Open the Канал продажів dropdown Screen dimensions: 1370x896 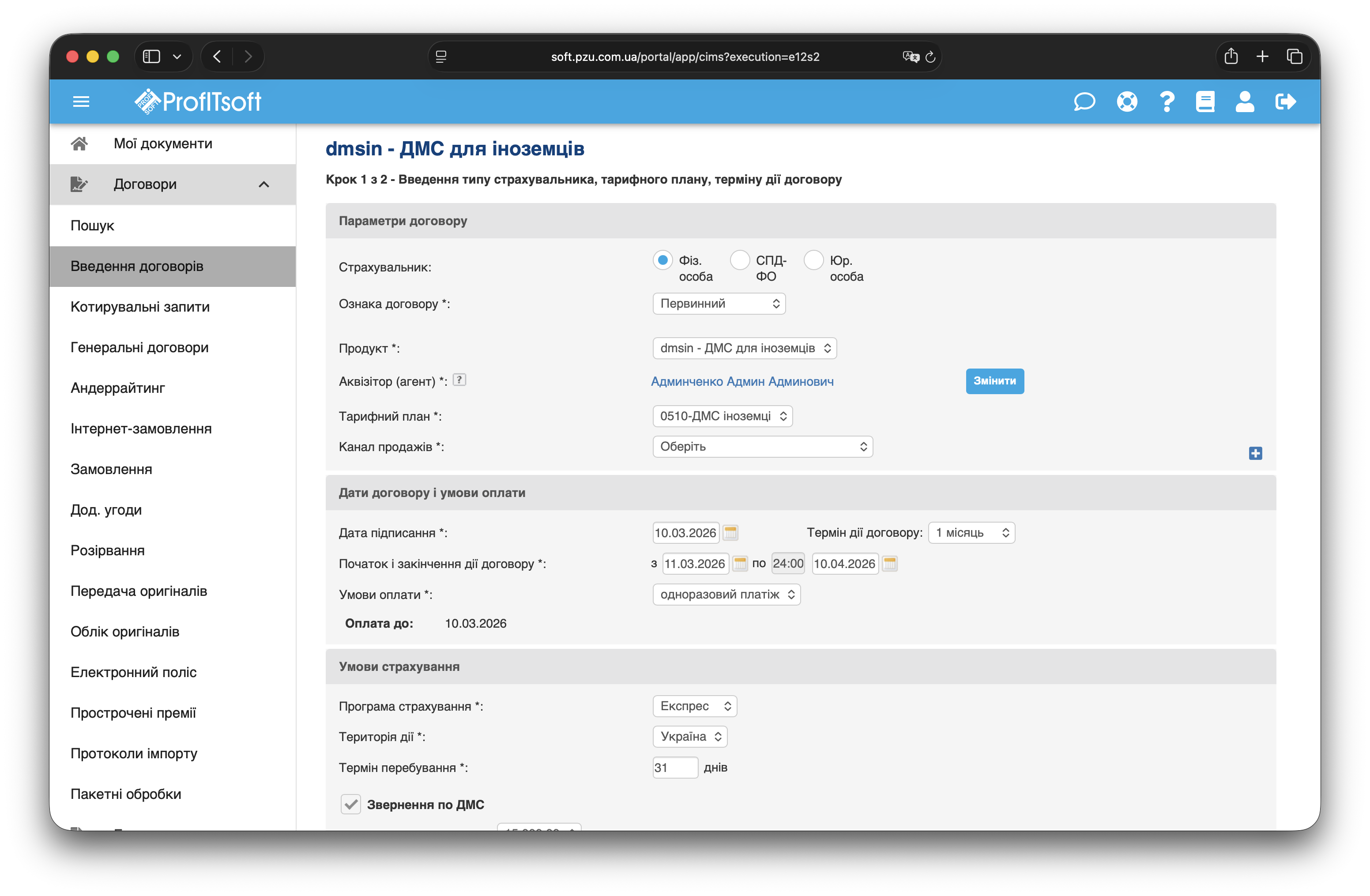pos(762,447)
